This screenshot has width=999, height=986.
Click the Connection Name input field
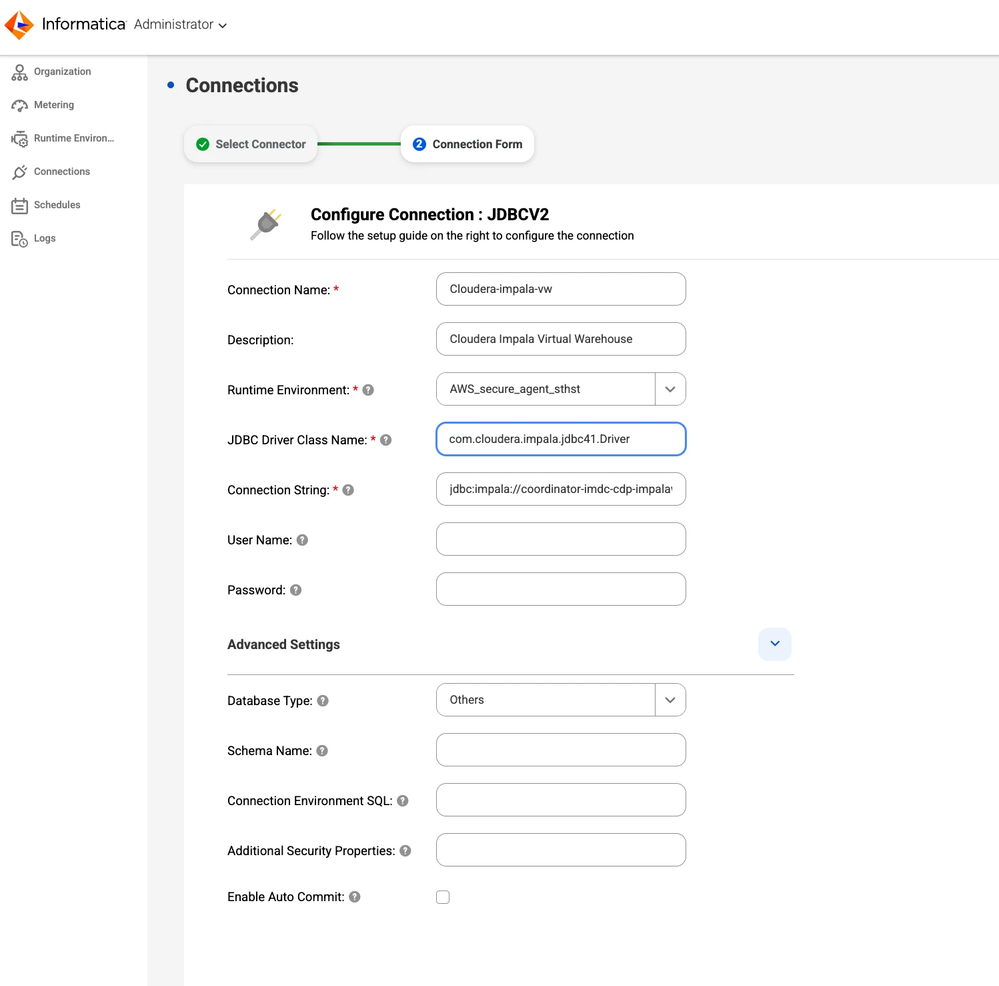point(561,289)
